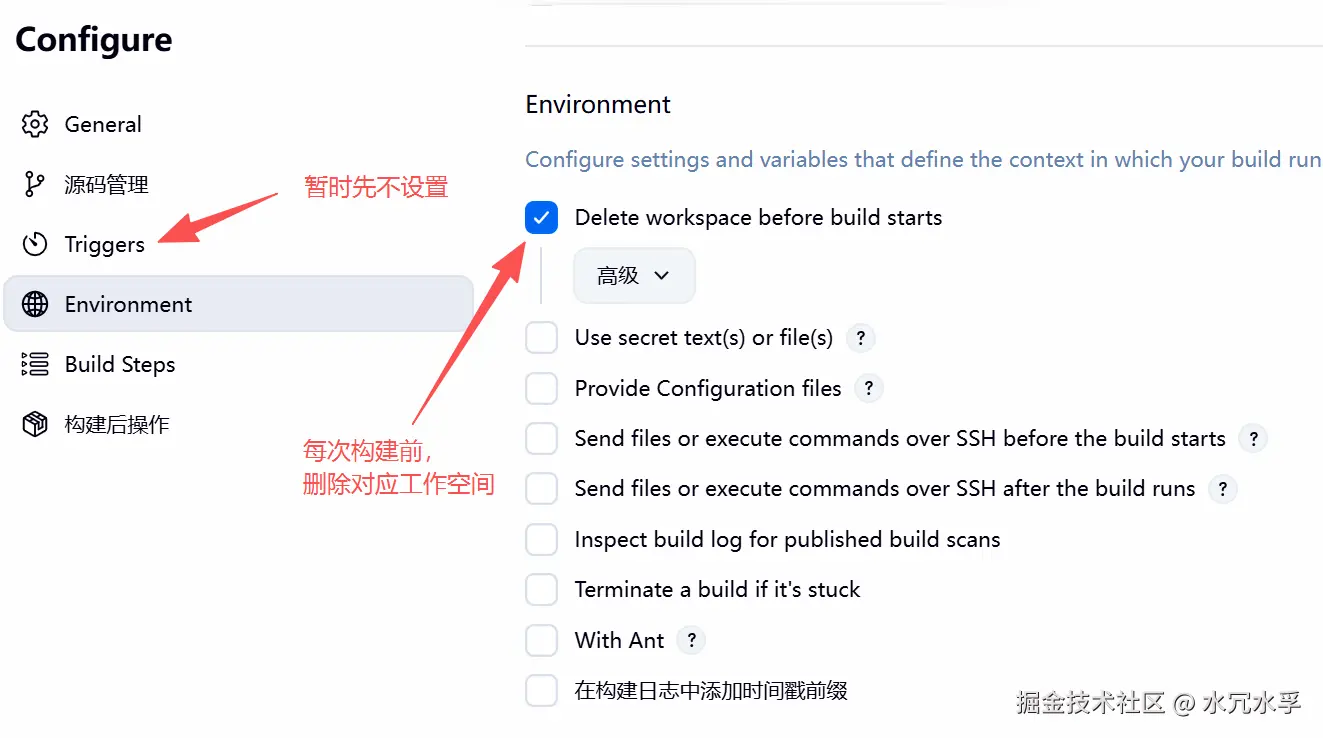Click the 源码管理 branch icon
Image resolution: width=1323 pixels, height=738 pixels.
coord(35,185)
